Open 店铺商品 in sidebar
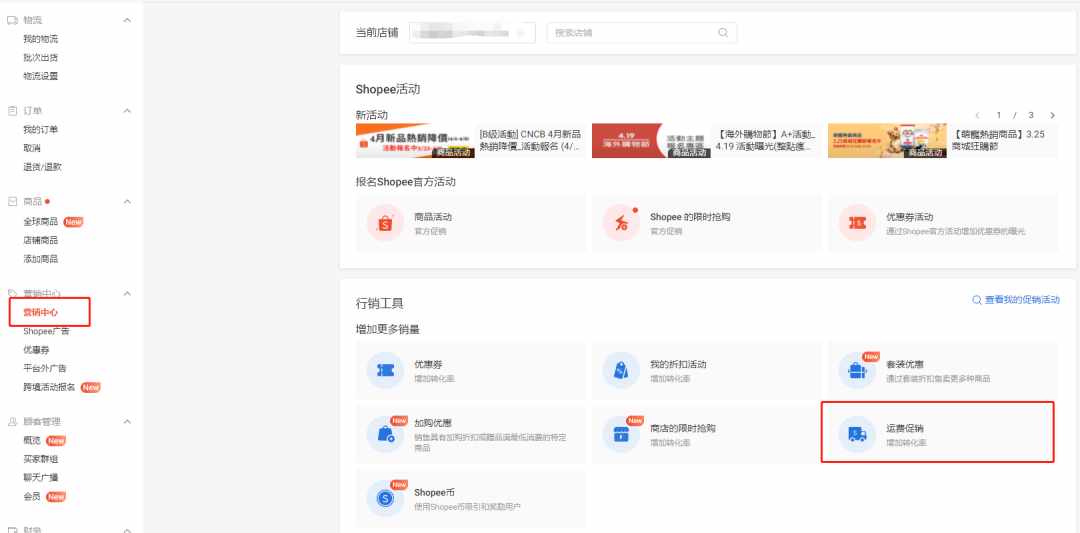This screenshot has width=1080, height=533. [x=41, y=240]
